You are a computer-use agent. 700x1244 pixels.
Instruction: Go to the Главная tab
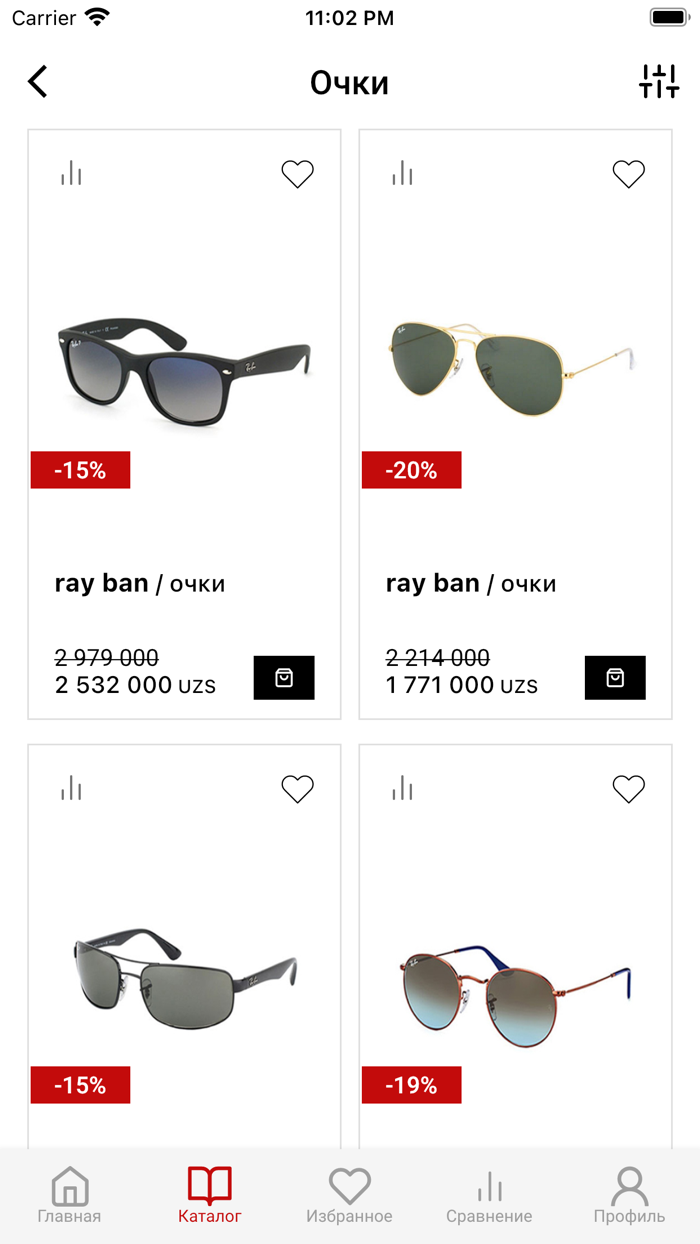(69, 1196)
